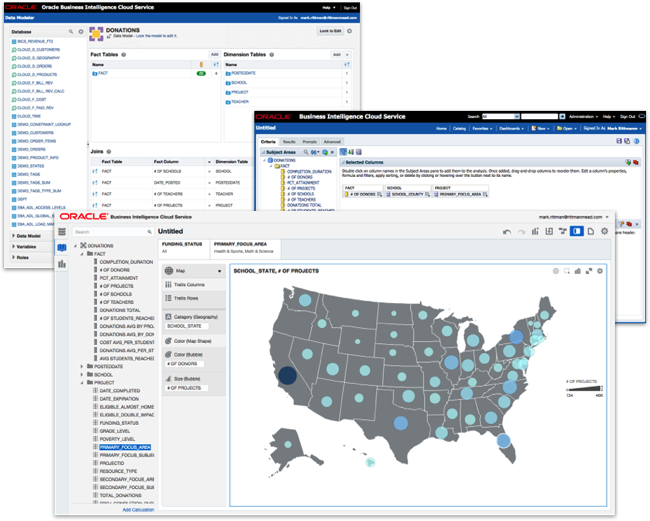The height and width of the screenshot is (521, 650).
Task: Open the Dashboards menu in header
Action: click(511, 128)
